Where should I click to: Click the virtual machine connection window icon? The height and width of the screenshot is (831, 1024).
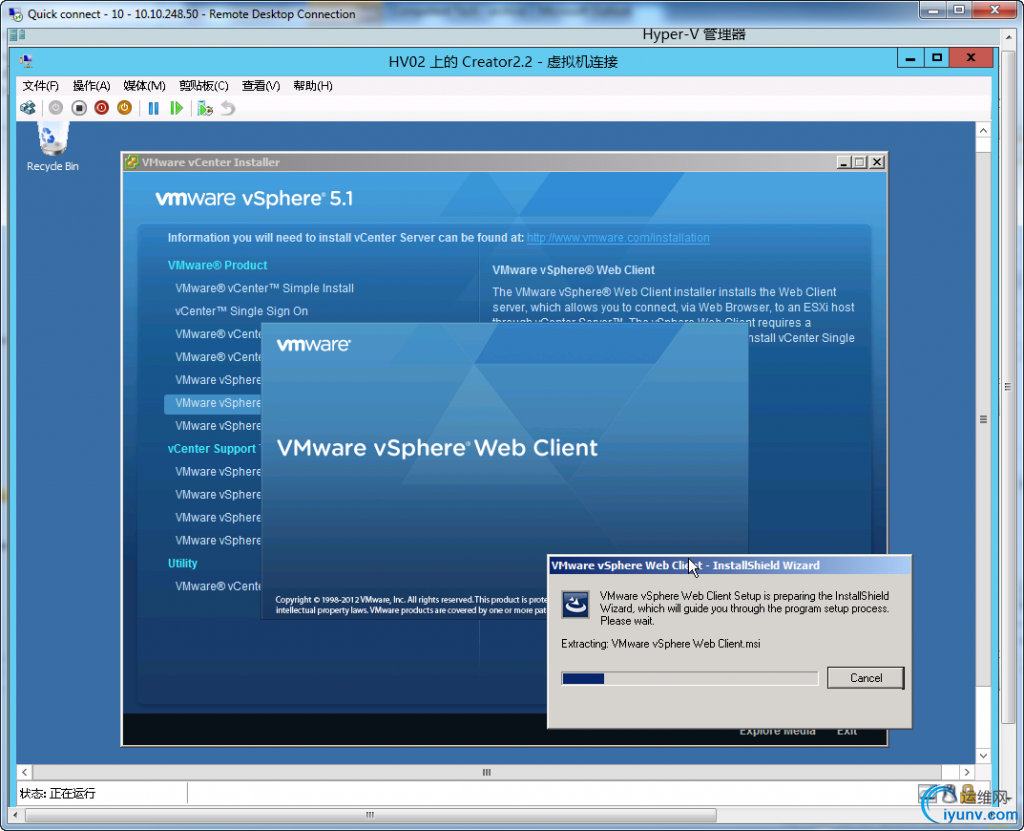pos(26,61)
